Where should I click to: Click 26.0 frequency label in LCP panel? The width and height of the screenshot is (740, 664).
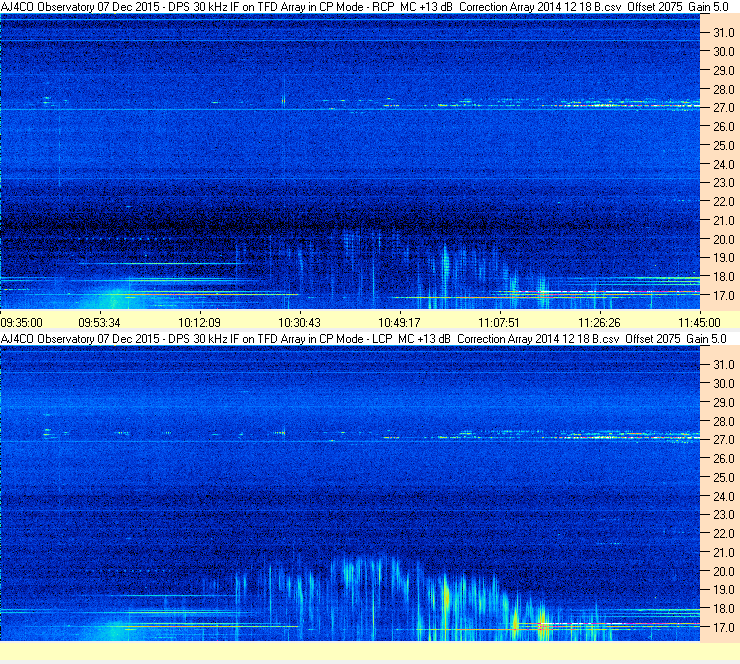723,459
